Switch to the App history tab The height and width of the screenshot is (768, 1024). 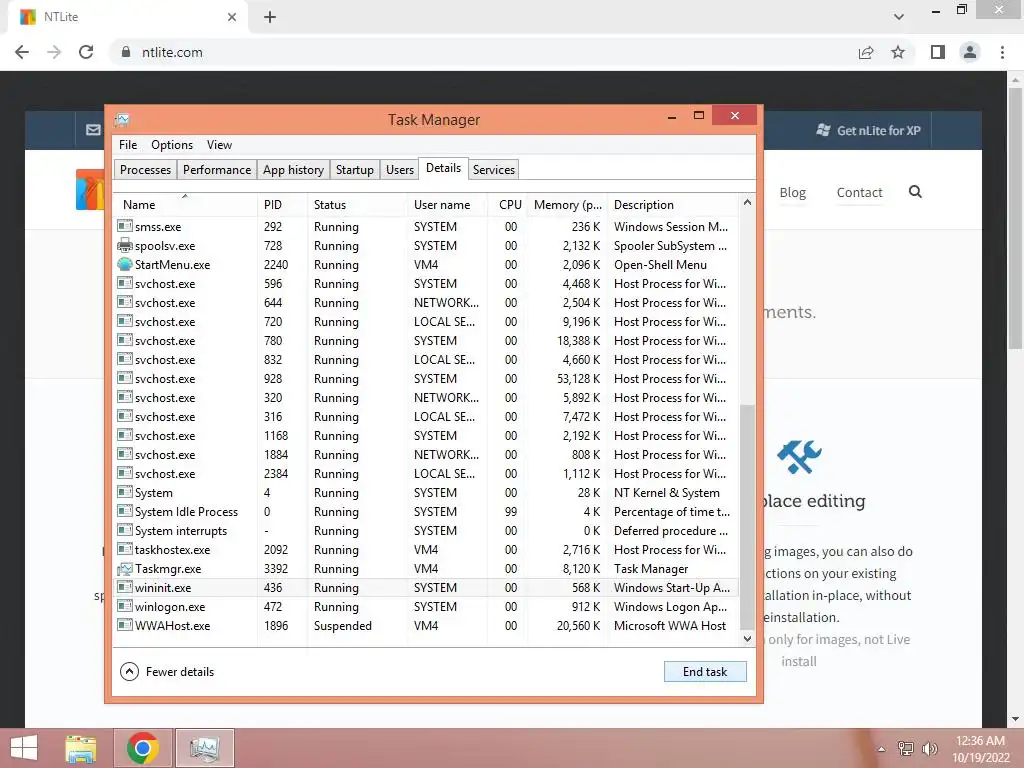pos(293,170)
